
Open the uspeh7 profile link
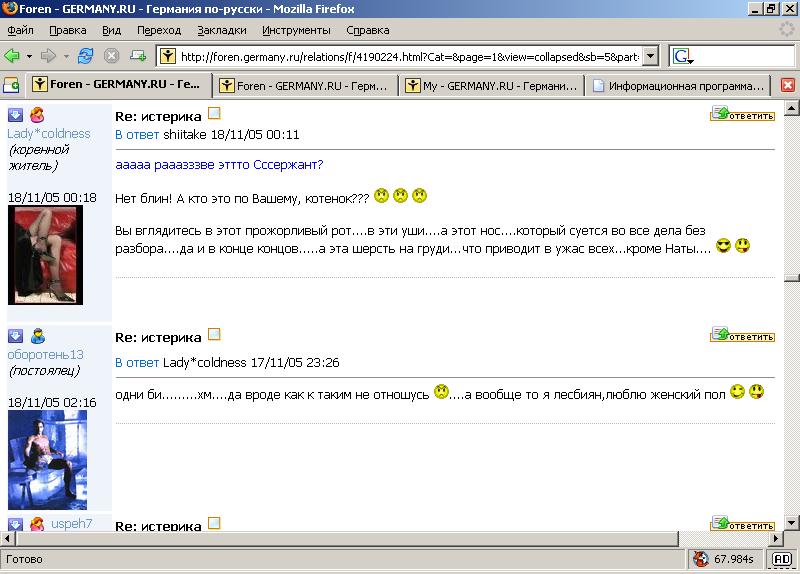(x=71, y=523)
